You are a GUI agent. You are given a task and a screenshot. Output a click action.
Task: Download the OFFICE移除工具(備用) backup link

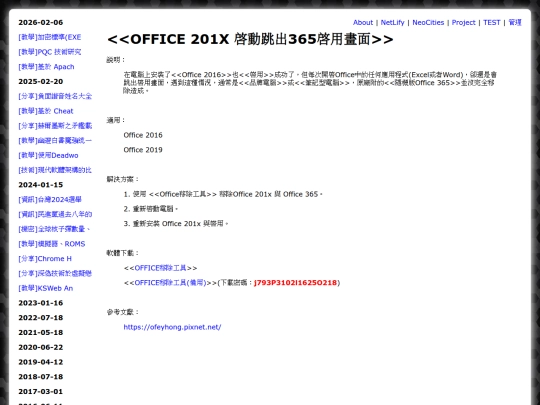click(x=170, y=283)
